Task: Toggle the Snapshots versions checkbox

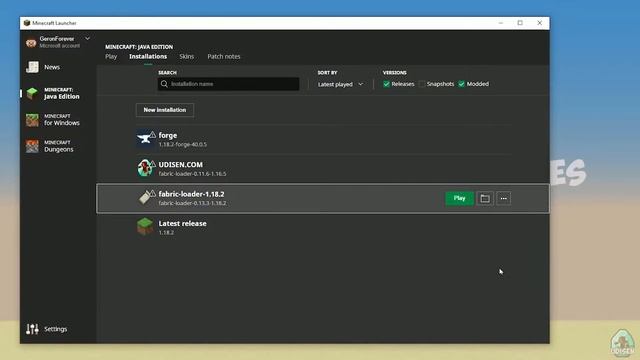Action: click(422, 84)
